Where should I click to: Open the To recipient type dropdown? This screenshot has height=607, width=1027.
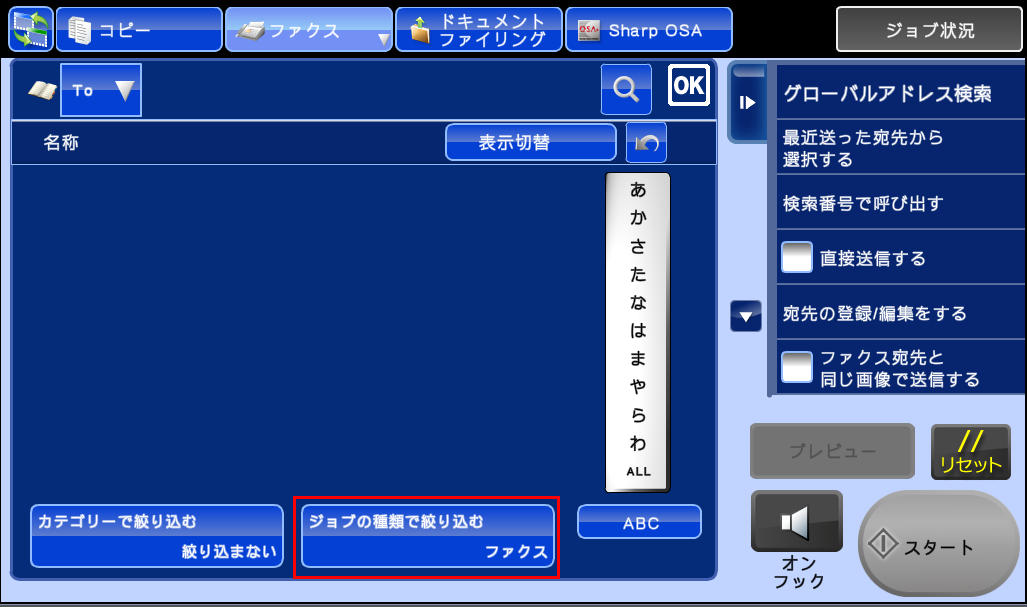(x=101, y=90)
